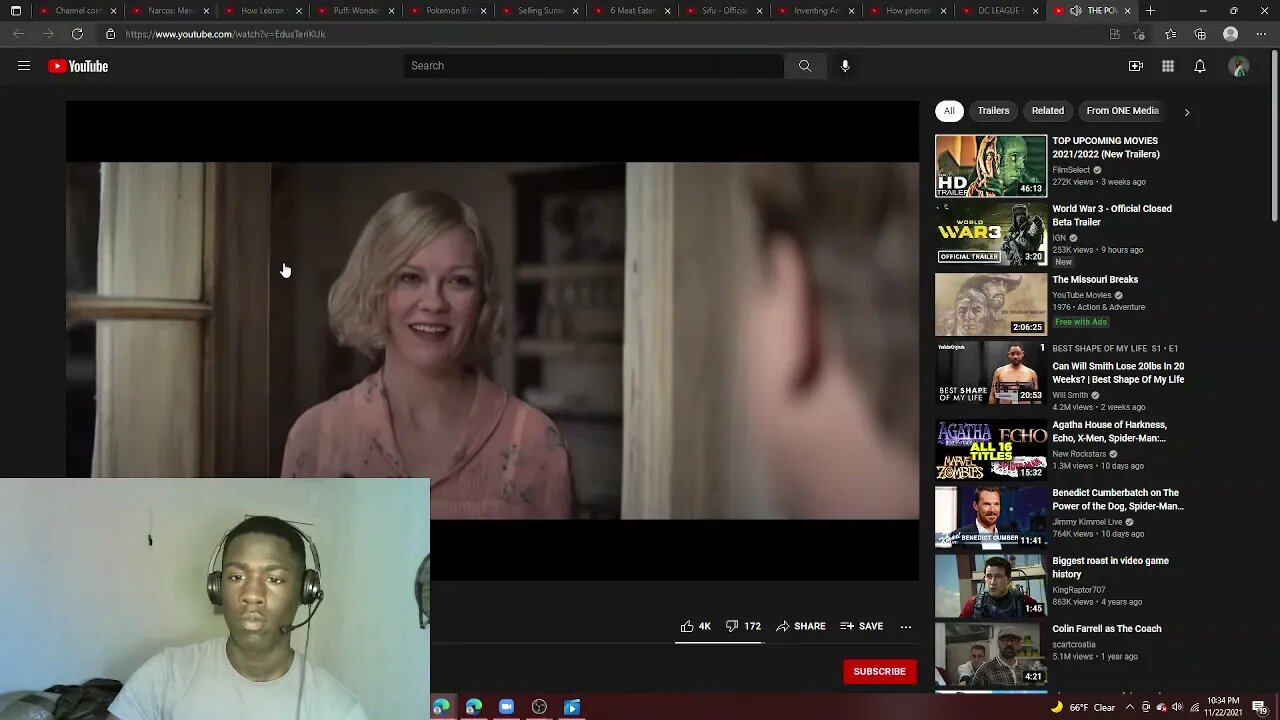The image size is (1280, 720).
Task: Open the Windows notification center
Action: pyautogui.click(x=1259, y=707)
